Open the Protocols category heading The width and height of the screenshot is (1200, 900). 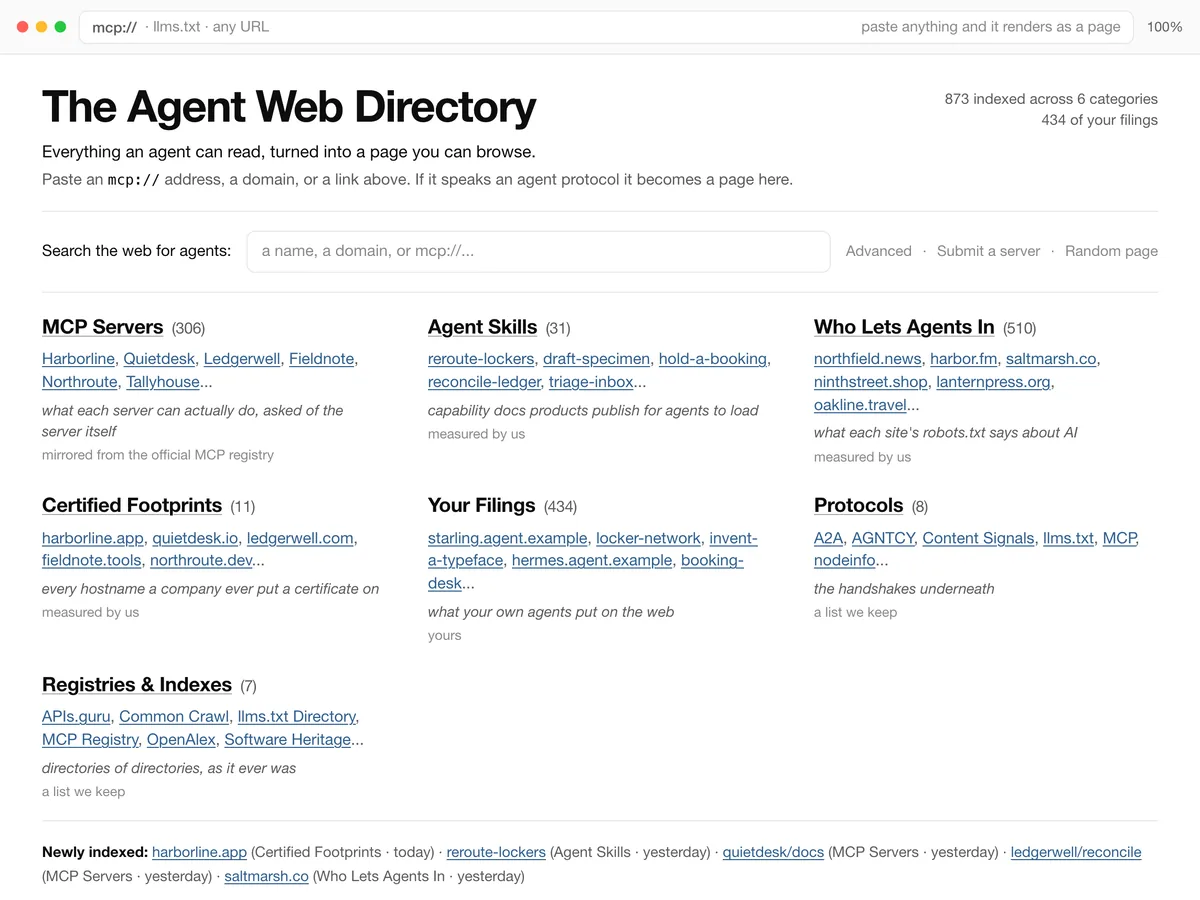click(858, 505)
